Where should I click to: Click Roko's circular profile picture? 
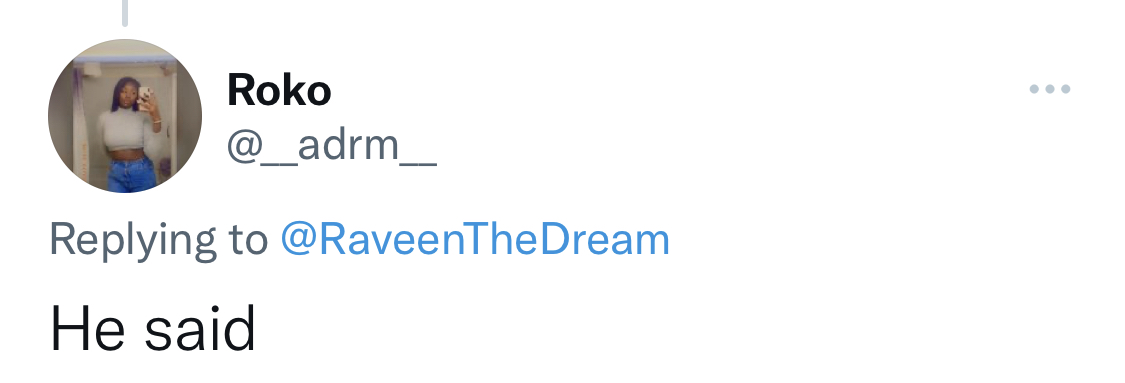click(x=125, y=116)
